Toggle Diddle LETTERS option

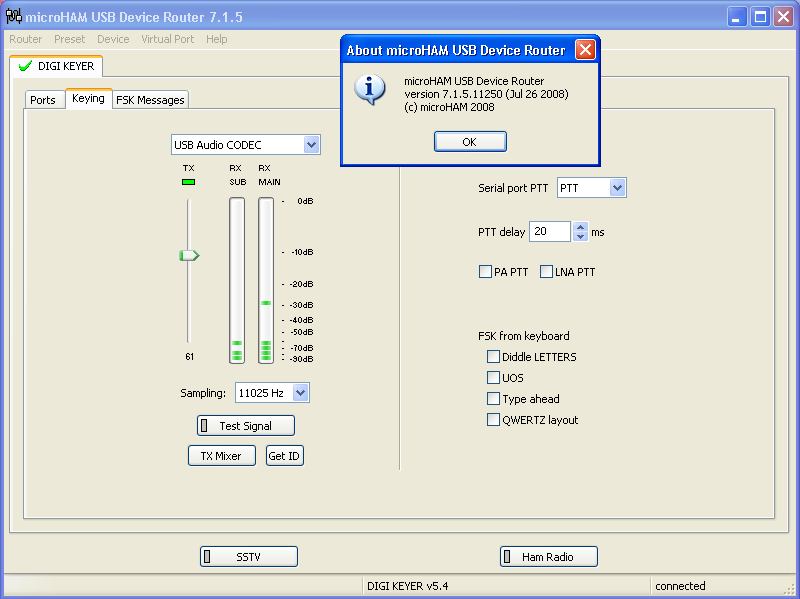click(x=493, y=356)
